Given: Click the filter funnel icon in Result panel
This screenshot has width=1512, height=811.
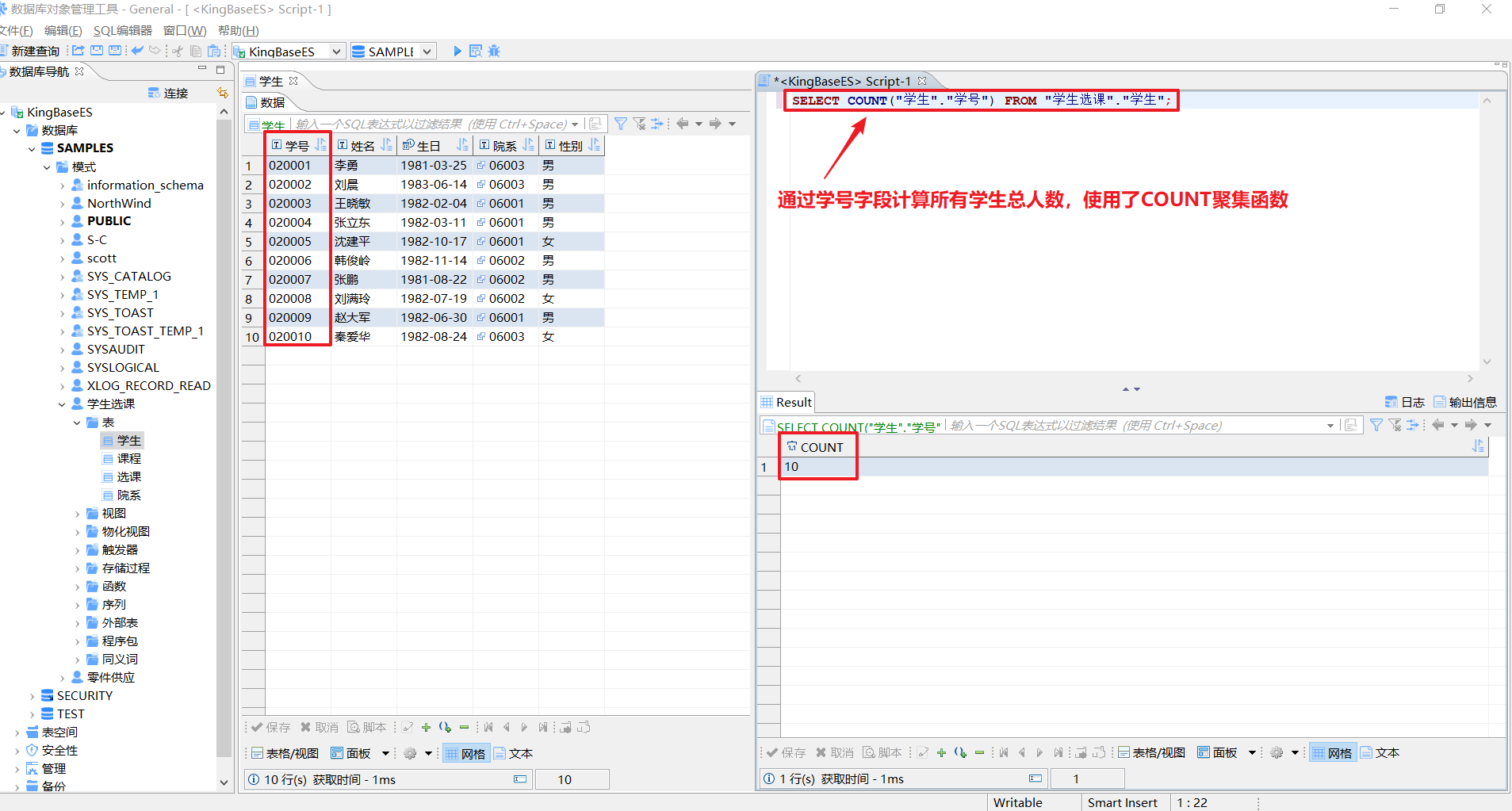Looking at the screenshot, I should click(1376, 425).
